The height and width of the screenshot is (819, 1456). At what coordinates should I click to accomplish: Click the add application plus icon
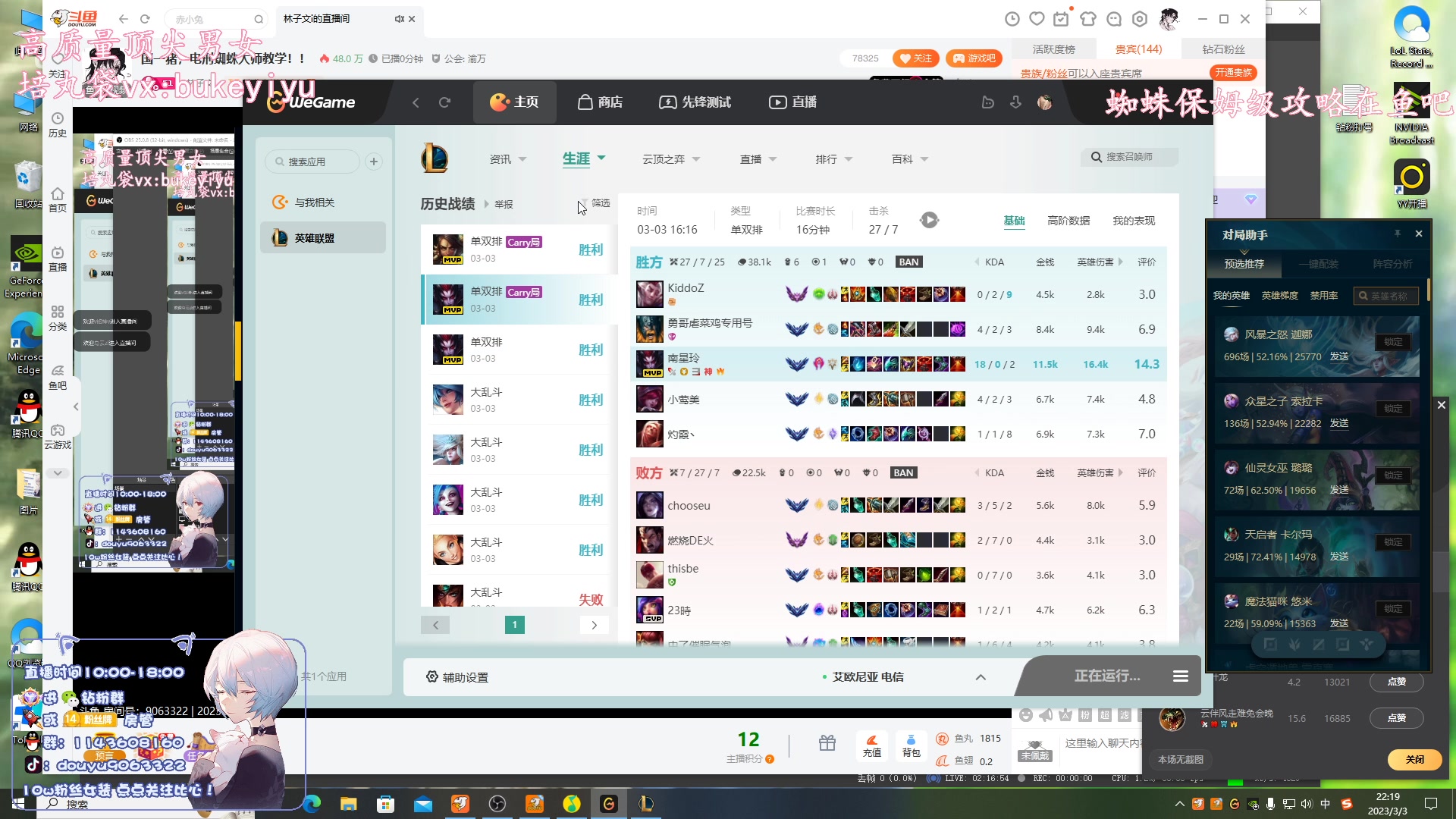click(x=373, y=162)
